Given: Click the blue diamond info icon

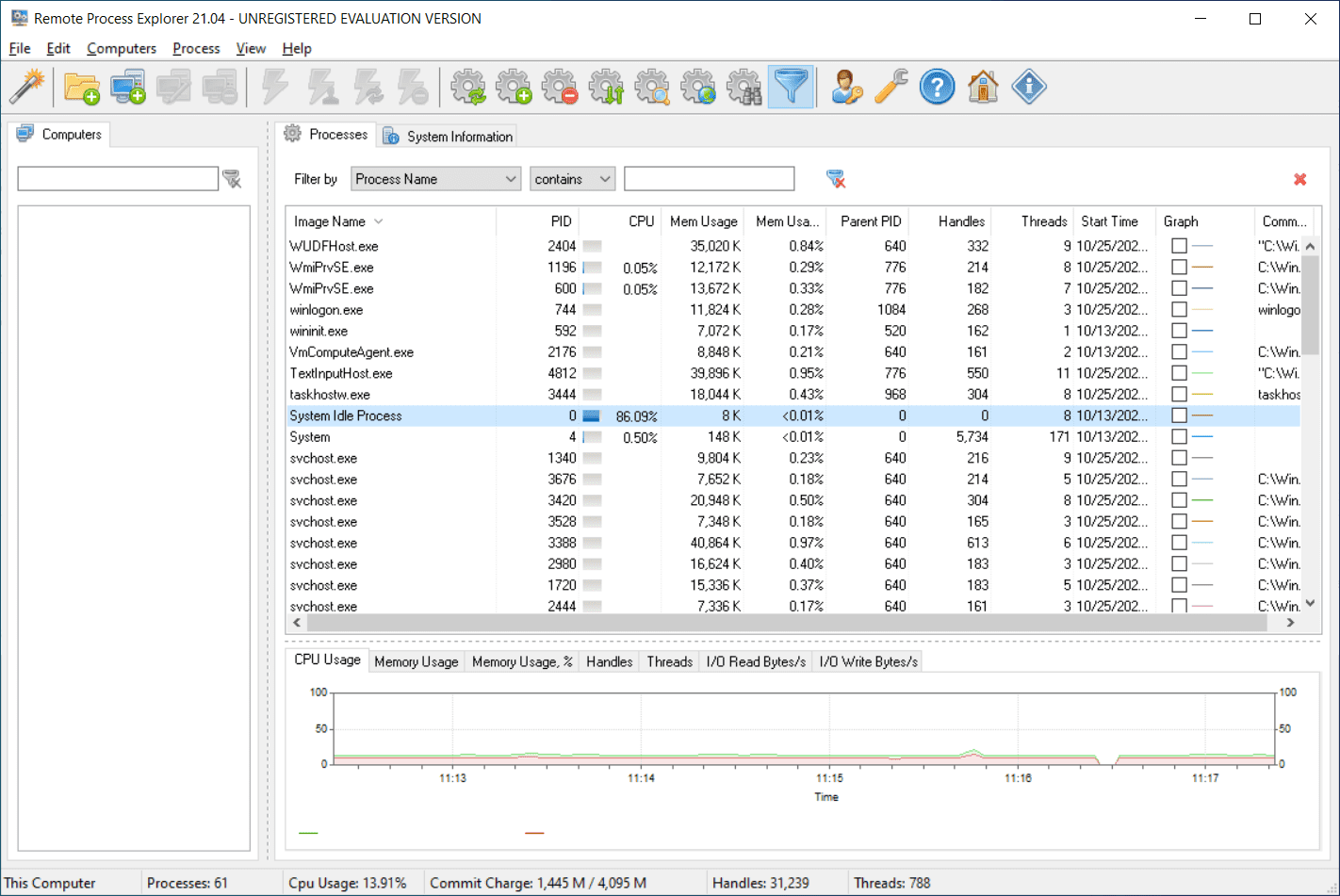Looking at the screenshot, I should click(x=1029, y=87).
